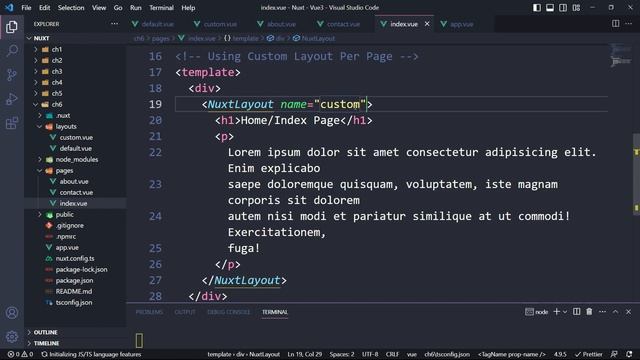Open Explorer more actions ellipsis
The width and height of the screenshot is (640, 360).
click(114, 24)
